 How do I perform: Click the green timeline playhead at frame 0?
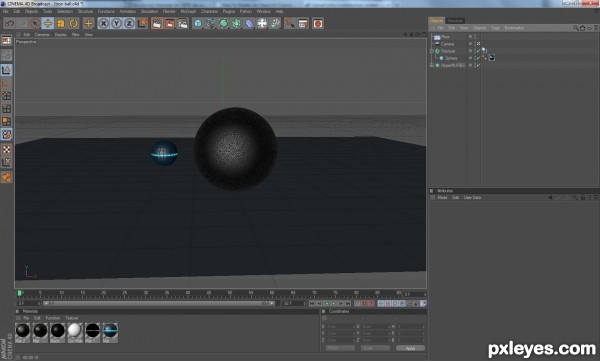click(19, 294)
